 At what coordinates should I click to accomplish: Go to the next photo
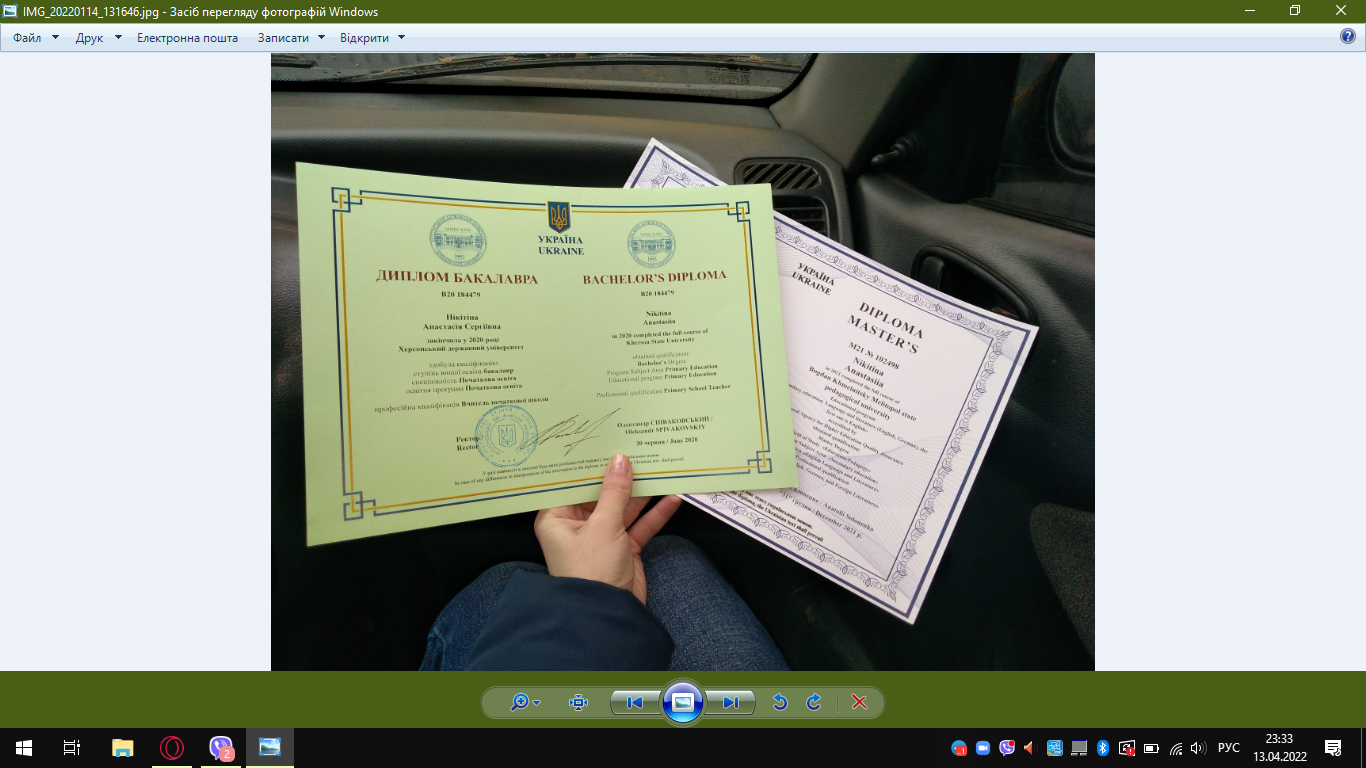coord(730,703)
